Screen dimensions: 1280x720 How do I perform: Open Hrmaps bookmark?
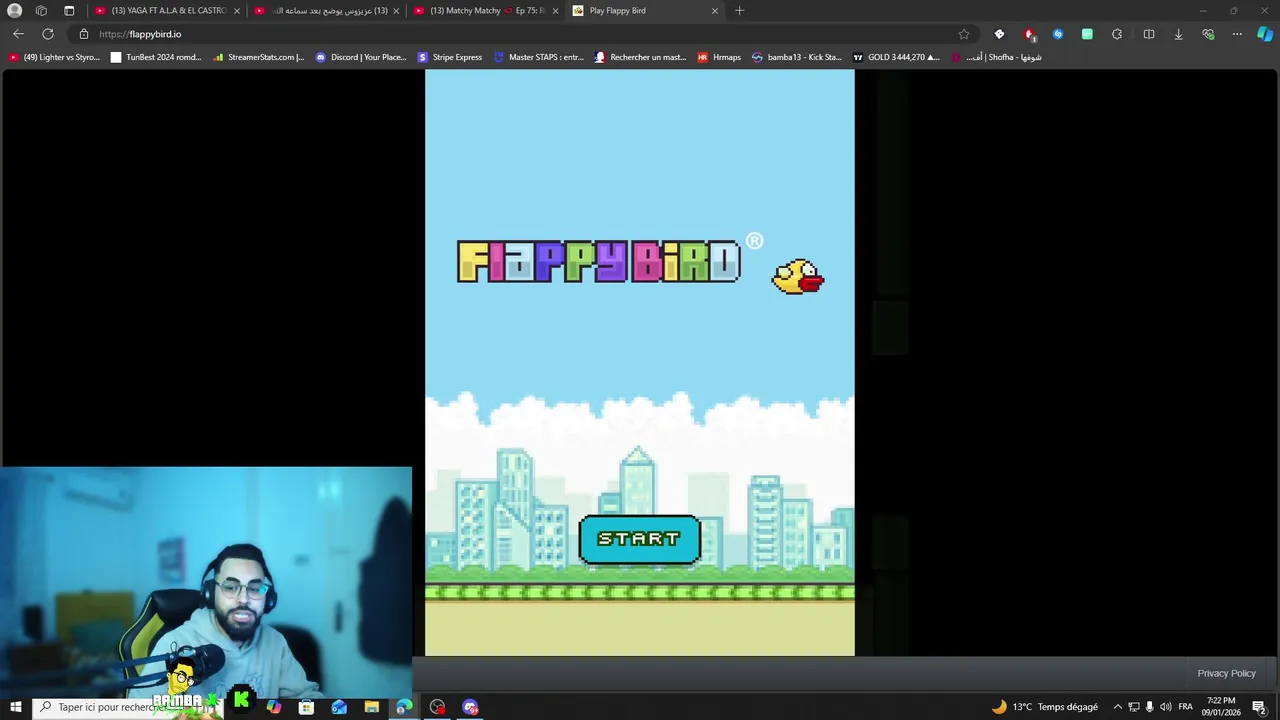click(x=719, y=57)
